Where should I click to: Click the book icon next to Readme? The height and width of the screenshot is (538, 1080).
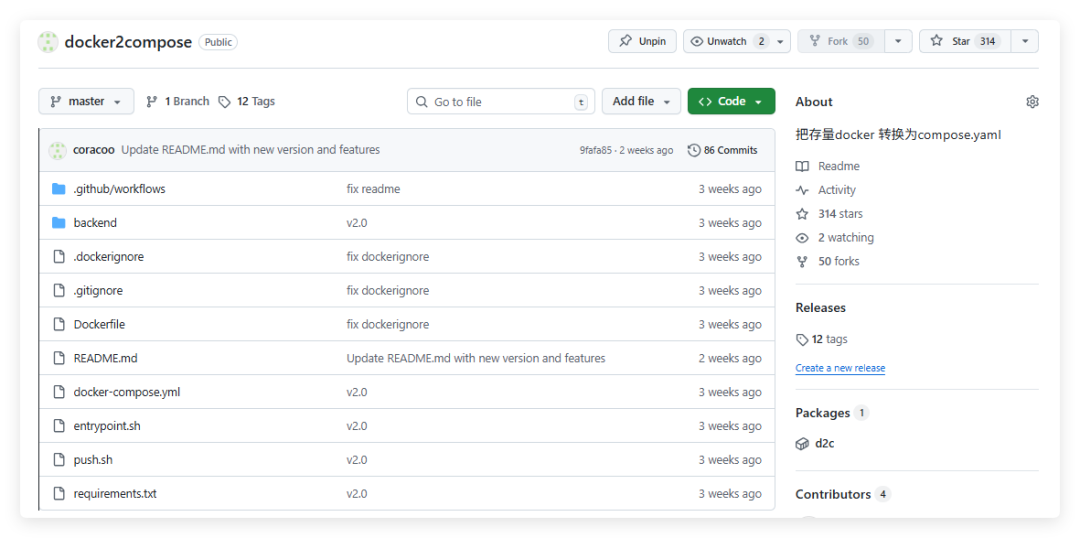pyautogui.click(x=802, y=166)
